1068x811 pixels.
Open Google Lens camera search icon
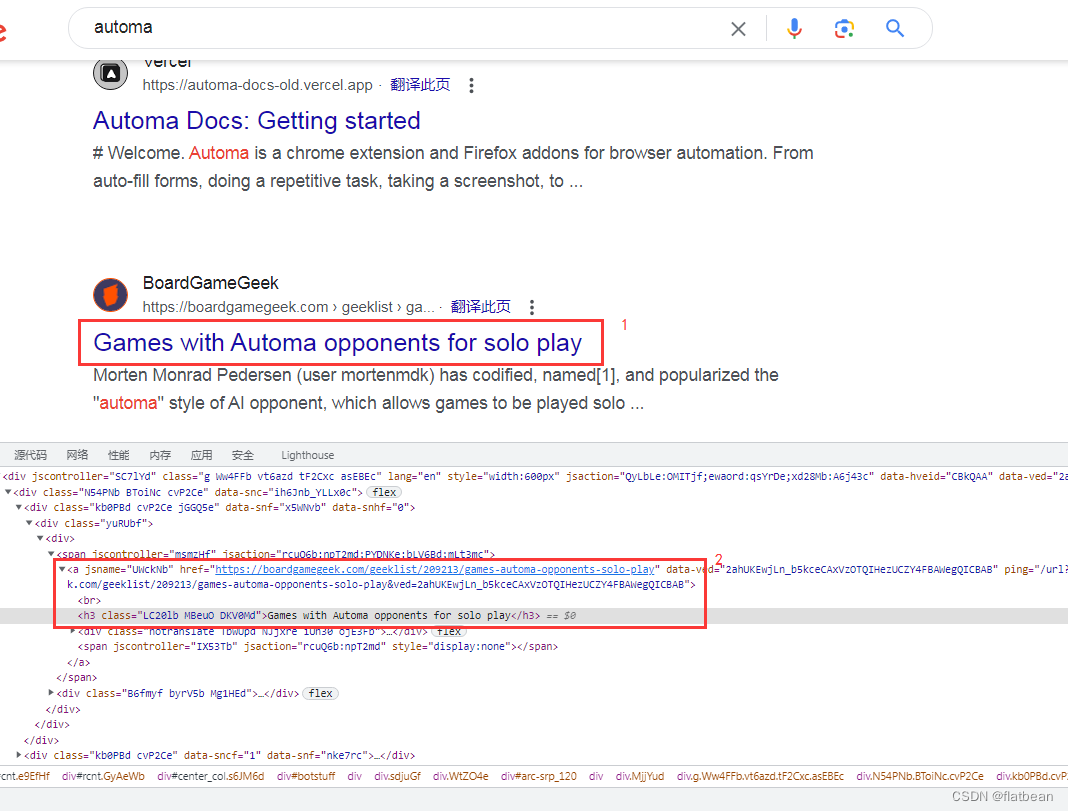844,28
